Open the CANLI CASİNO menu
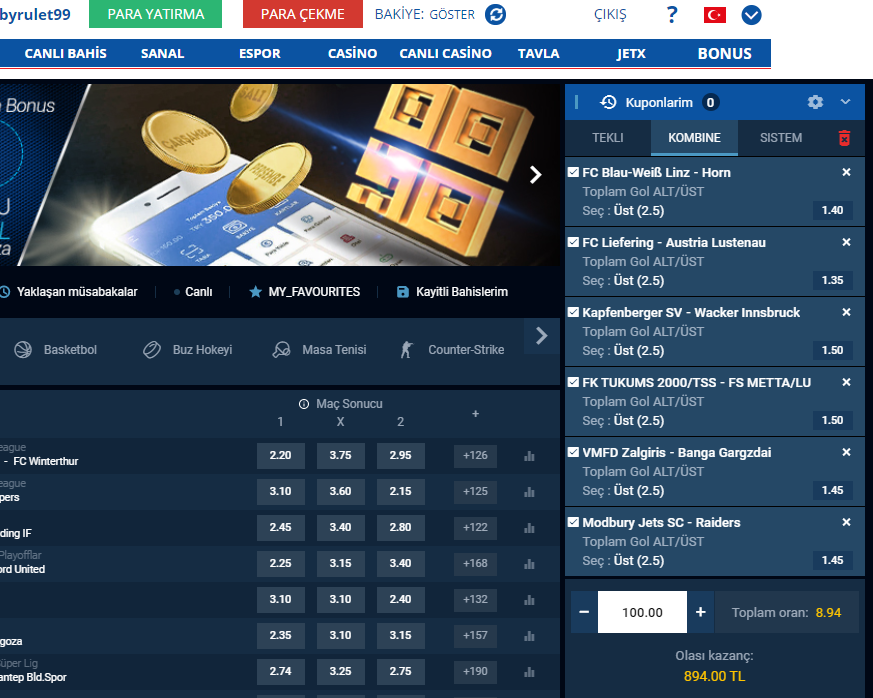The image size is (873, 698). (x=445, y=53)
